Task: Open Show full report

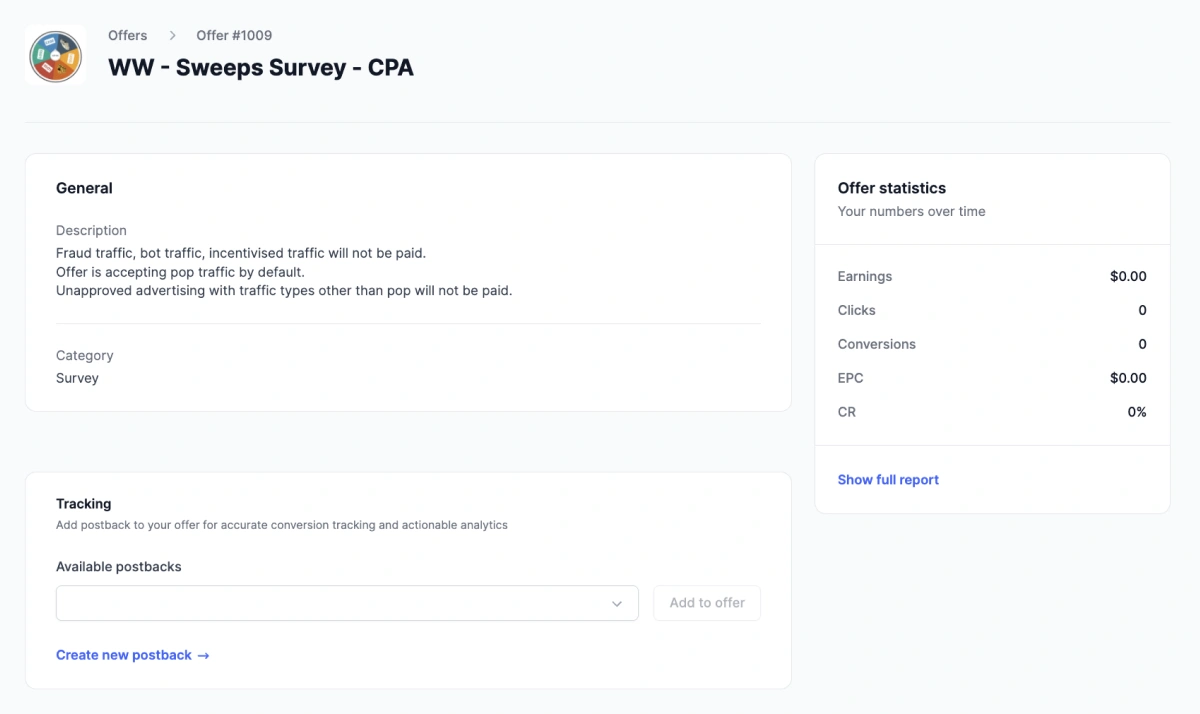Action: [888, 479]
